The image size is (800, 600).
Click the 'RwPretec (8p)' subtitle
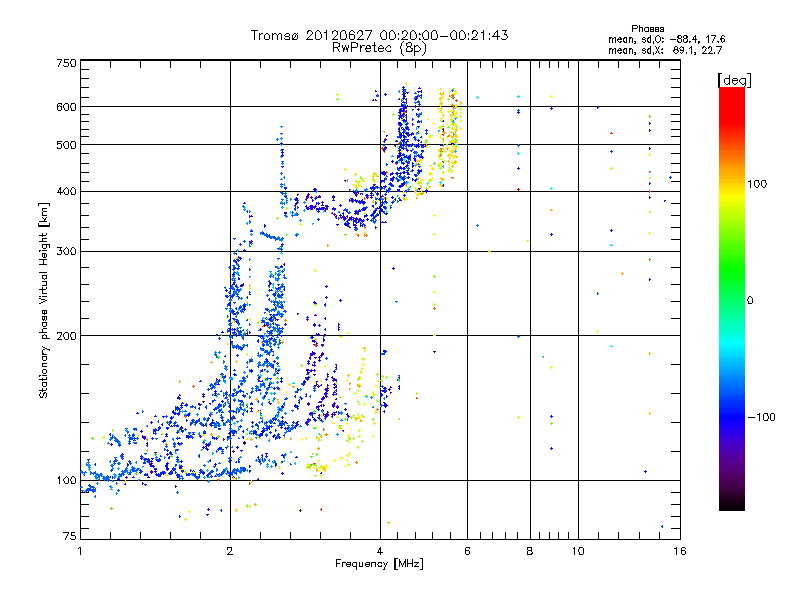380,48
